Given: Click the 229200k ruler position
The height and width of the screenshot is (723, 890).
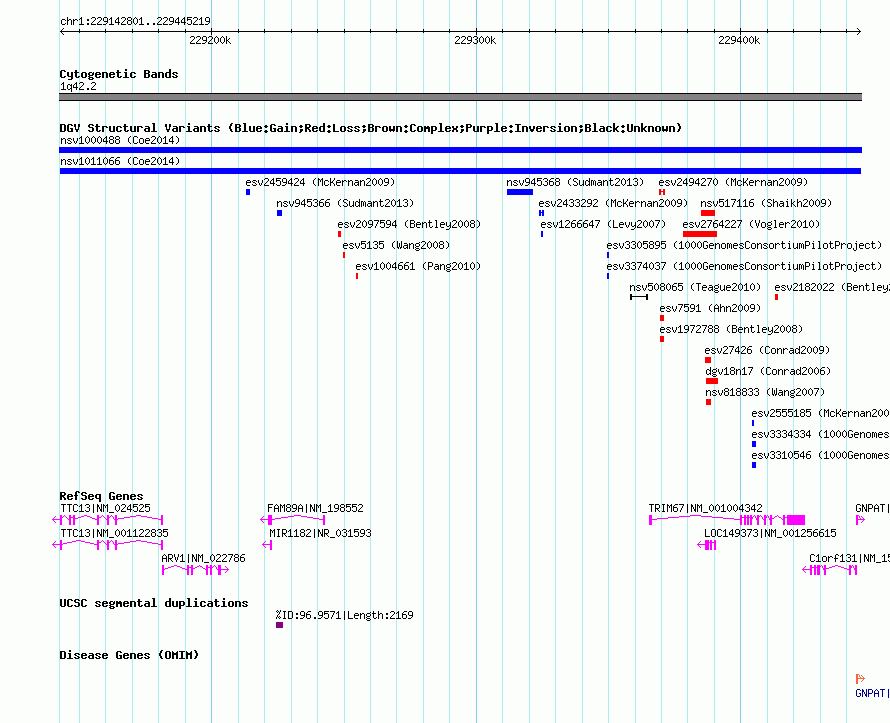Looking at the screenshot, I should tap(210, 40).
